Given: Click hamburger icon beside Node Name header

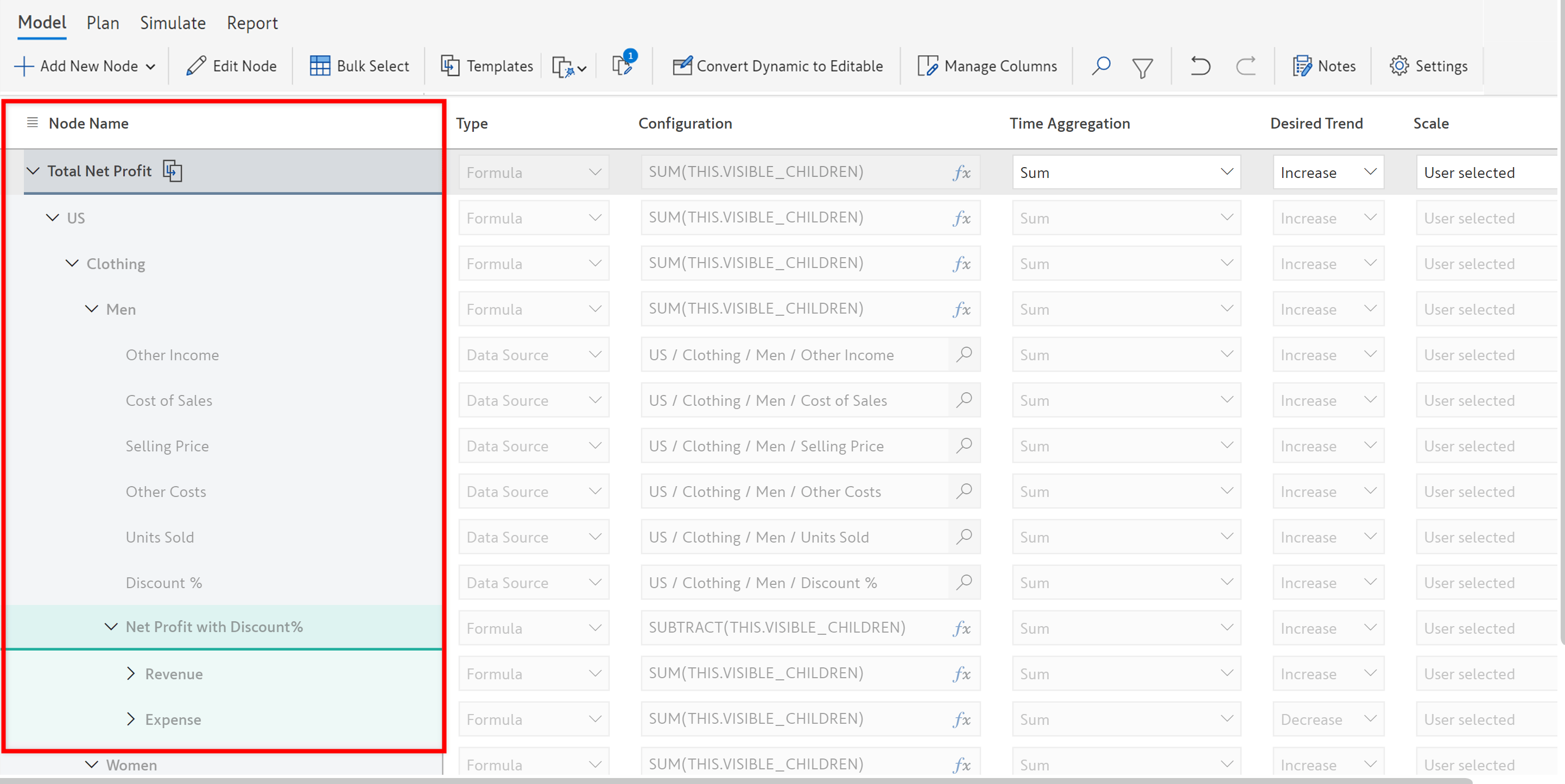Looking at the screenshot, I should [x=33, y=123].
